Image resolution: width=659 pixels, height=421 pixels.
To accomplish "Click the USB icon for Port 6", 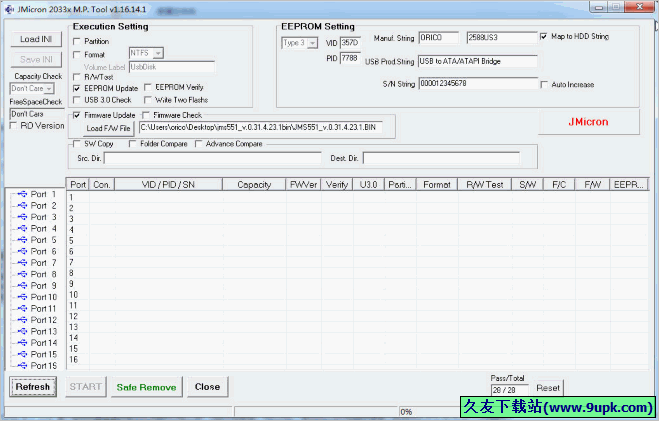I will (22, 251).
